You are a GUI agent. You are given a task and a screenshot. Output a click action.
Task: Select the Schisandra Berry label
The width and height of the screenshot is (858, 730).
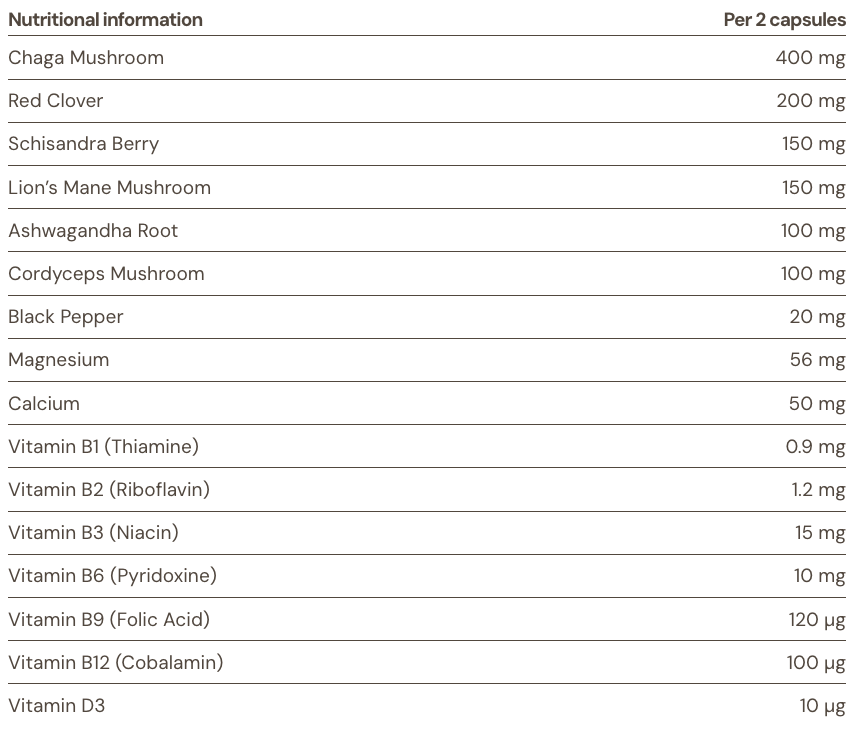tap(84, 144)
